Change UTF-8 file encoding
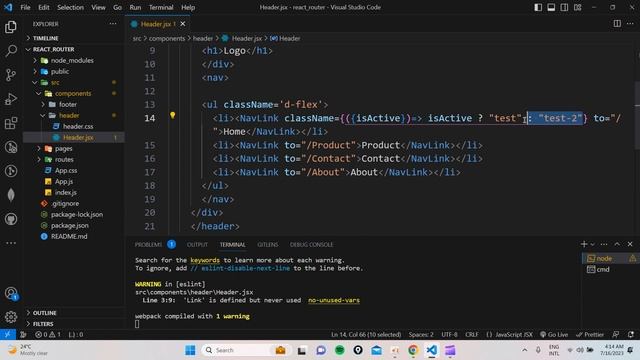 (449, 334)
